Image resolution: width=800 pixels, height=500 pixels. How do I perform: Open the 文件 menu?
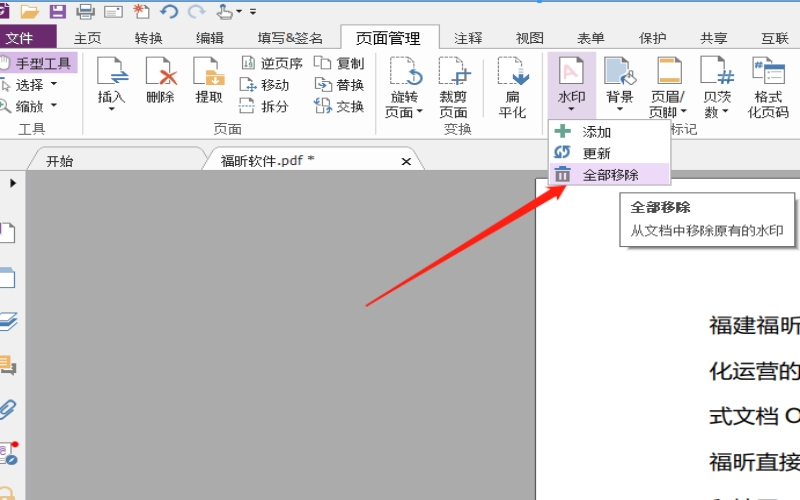[x=26, y=38]
